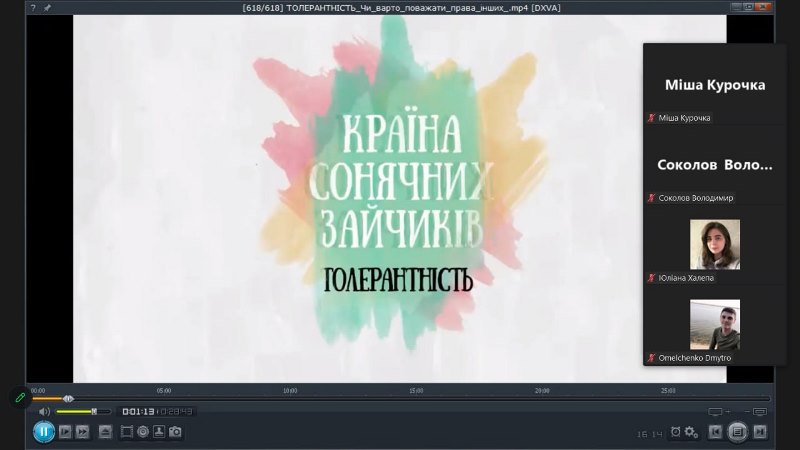Viewport: 800px width, 450px height.
Task: Select Omelchenko Dmytro participant thumbnail
Action: click(714, 325)
